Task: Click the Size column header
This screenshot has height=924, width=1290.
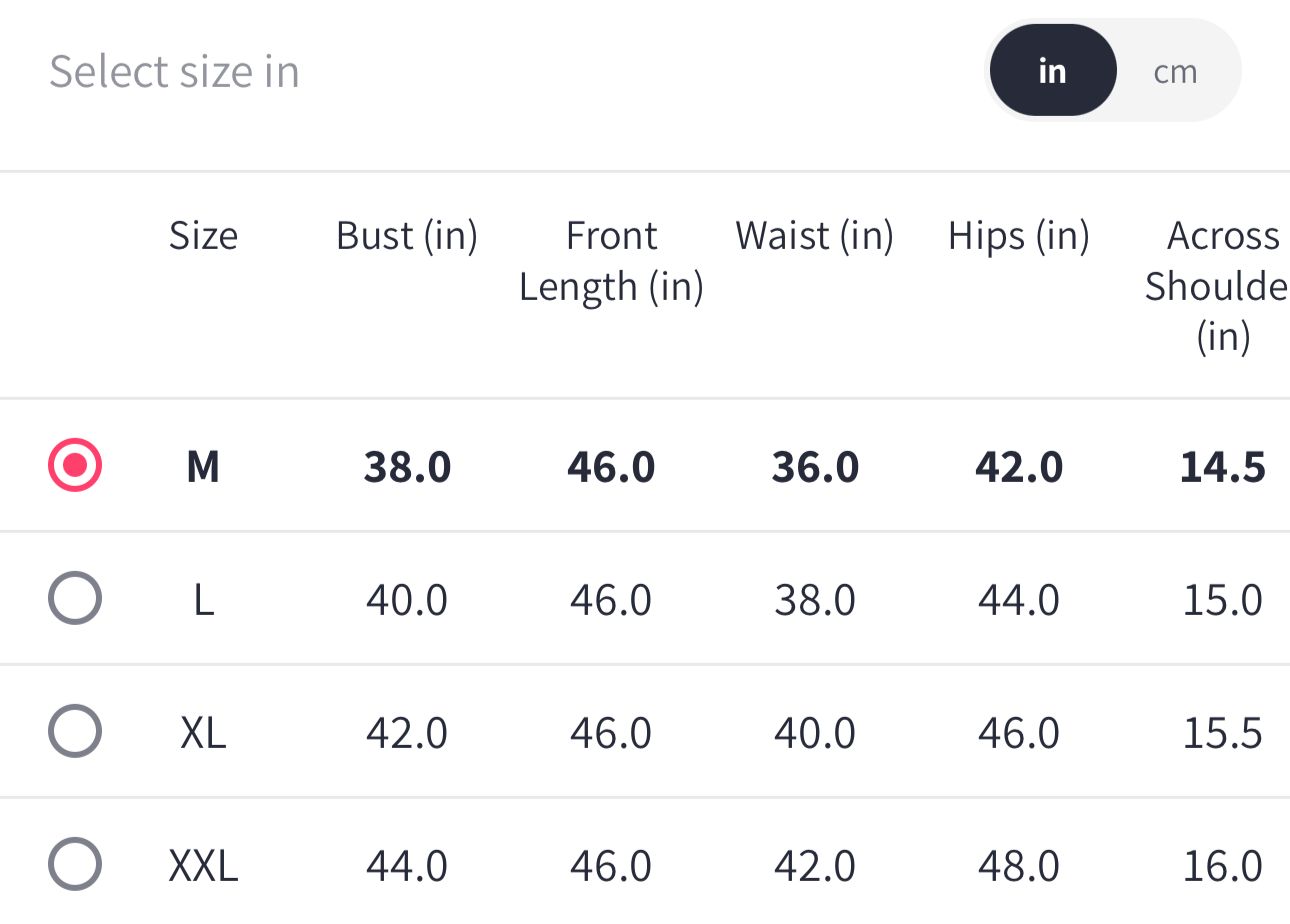Action: point(203,236)
